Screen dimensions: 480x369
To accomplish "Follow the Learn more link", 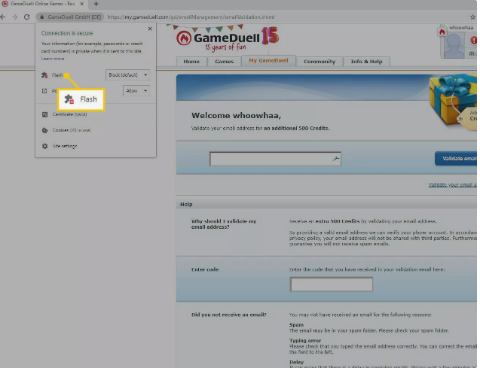I will point(53,59).
